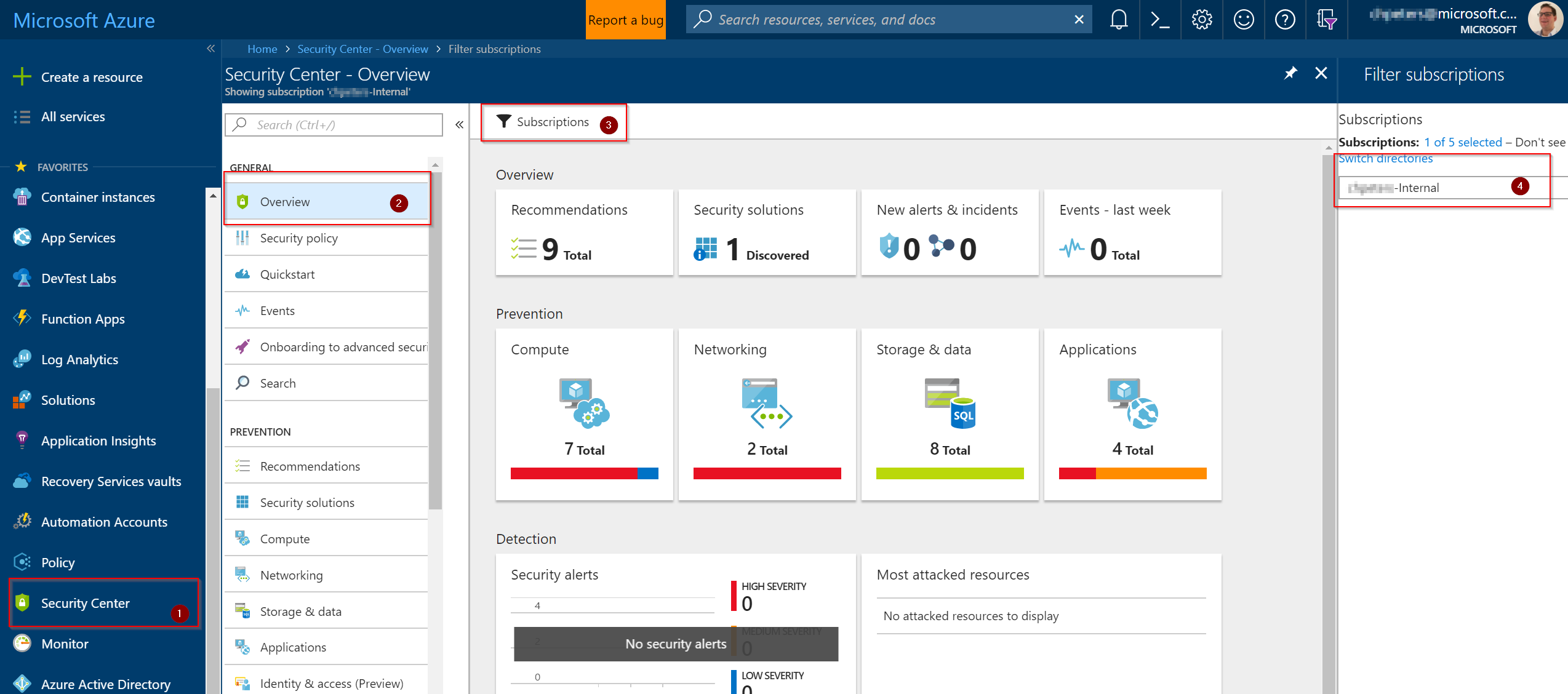The image size is (1568, 694).
Task: Open the Networking prevention tile
Action: click(767, 416)
